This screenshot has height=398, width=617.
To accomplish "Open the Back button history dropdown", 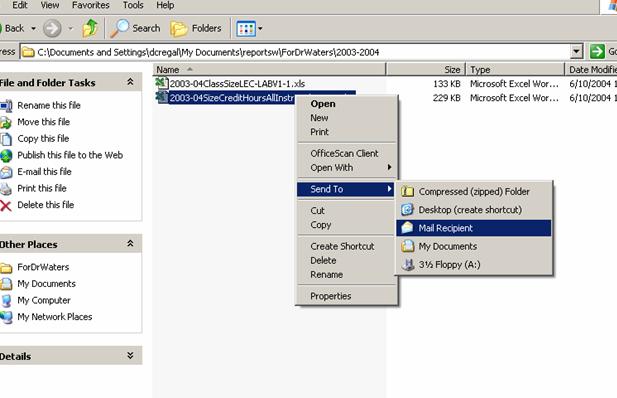I will [x=33, y=29].
